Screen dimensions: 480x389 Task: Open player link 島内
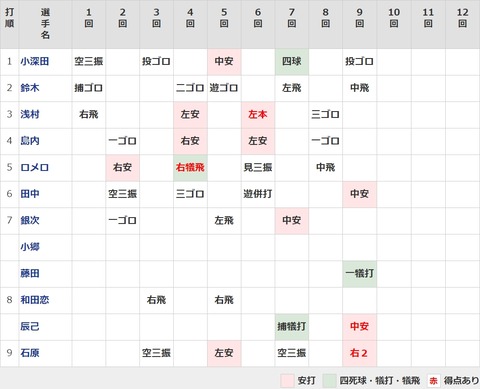(x=30, y=141)
